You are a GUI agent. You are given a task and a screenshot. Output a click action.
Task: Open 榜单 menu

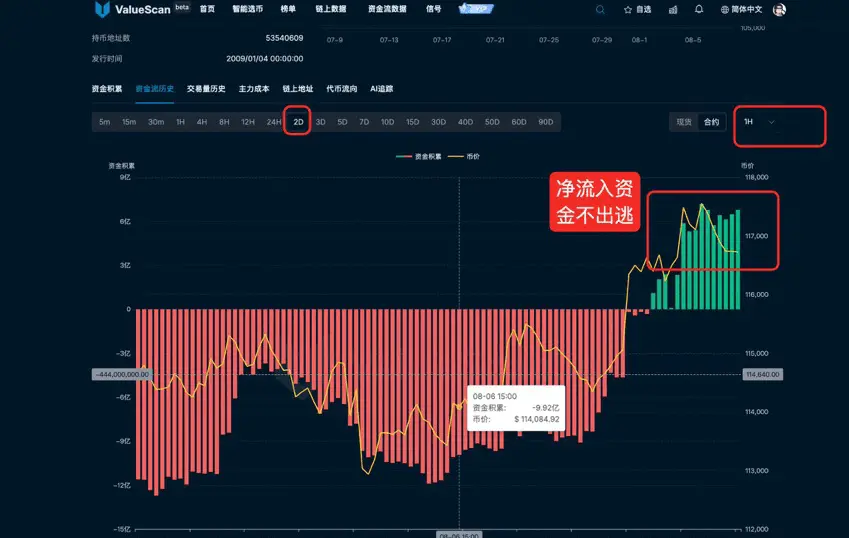288,9
